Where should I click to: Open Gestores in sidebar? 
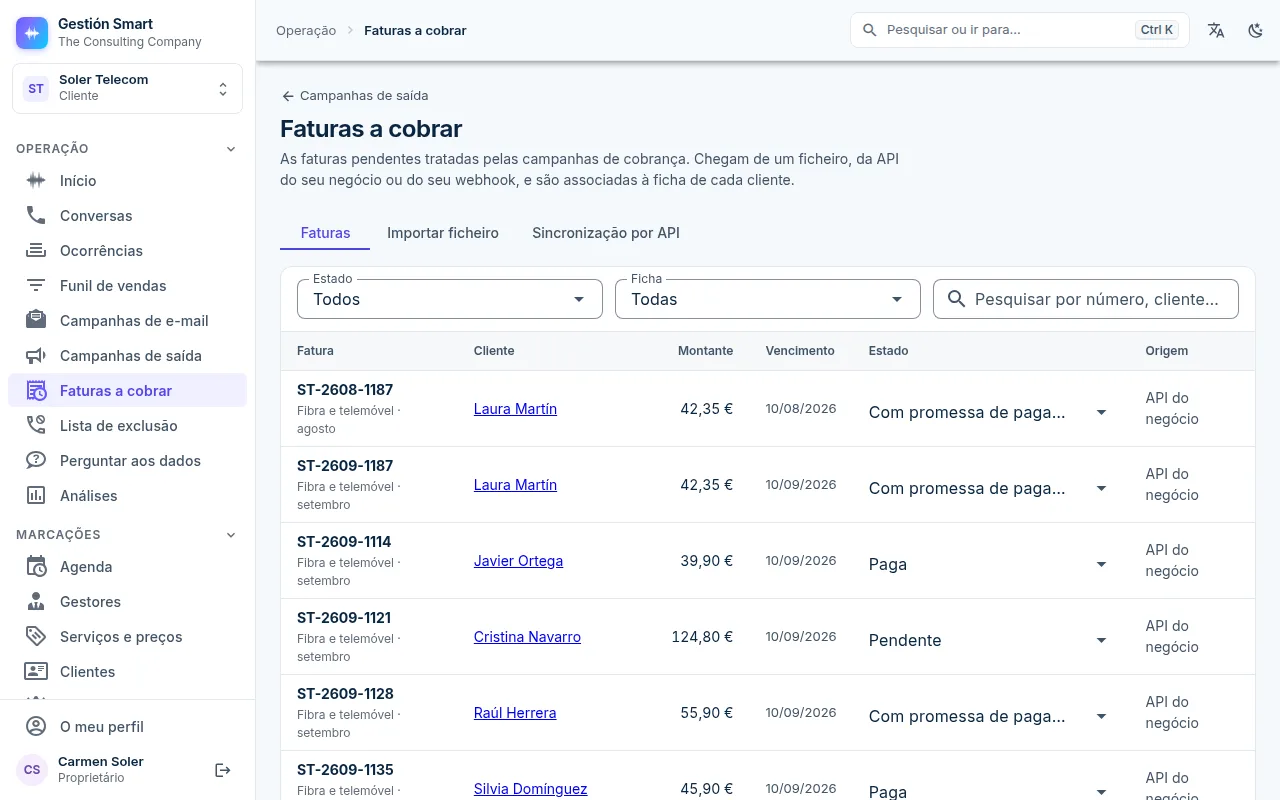(127, 602)
